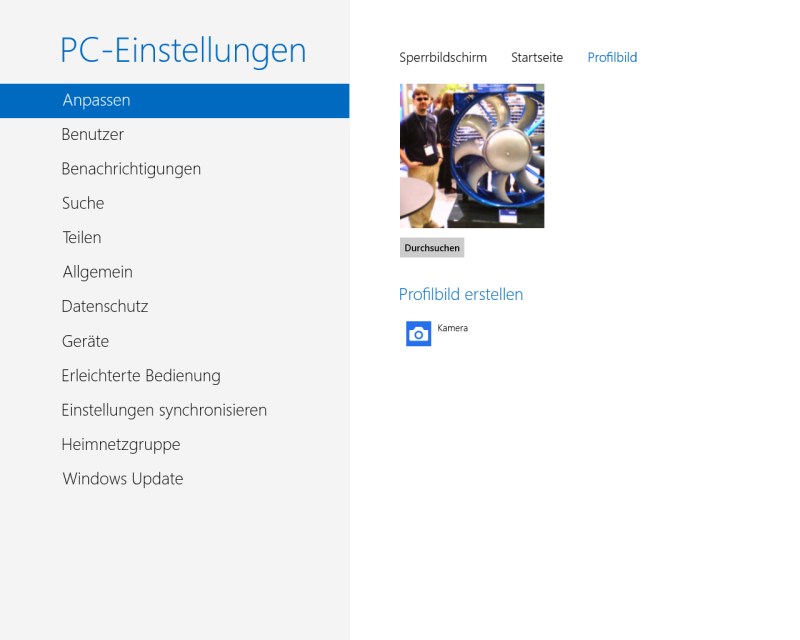The width and height of the screenshot is (800, 640).
Task: Click the PC-Einstellungen title
Action: coord(183,51)
